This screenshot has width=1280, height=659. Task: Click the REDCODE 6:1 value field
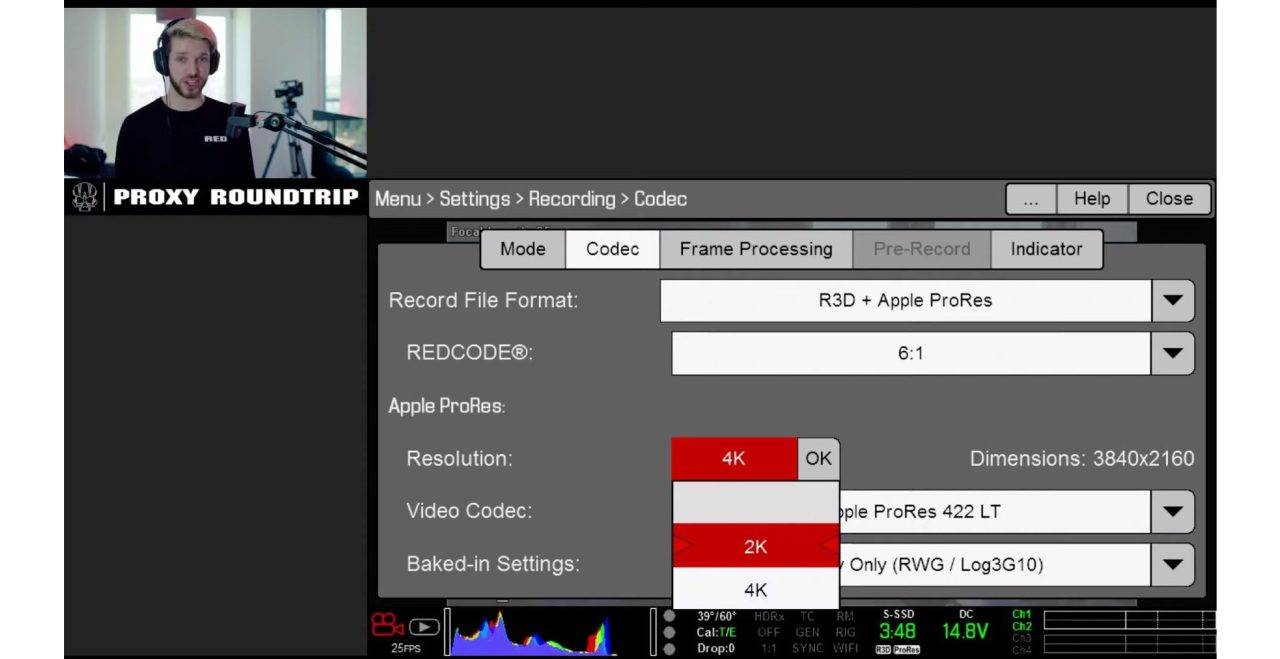point(911,353)
